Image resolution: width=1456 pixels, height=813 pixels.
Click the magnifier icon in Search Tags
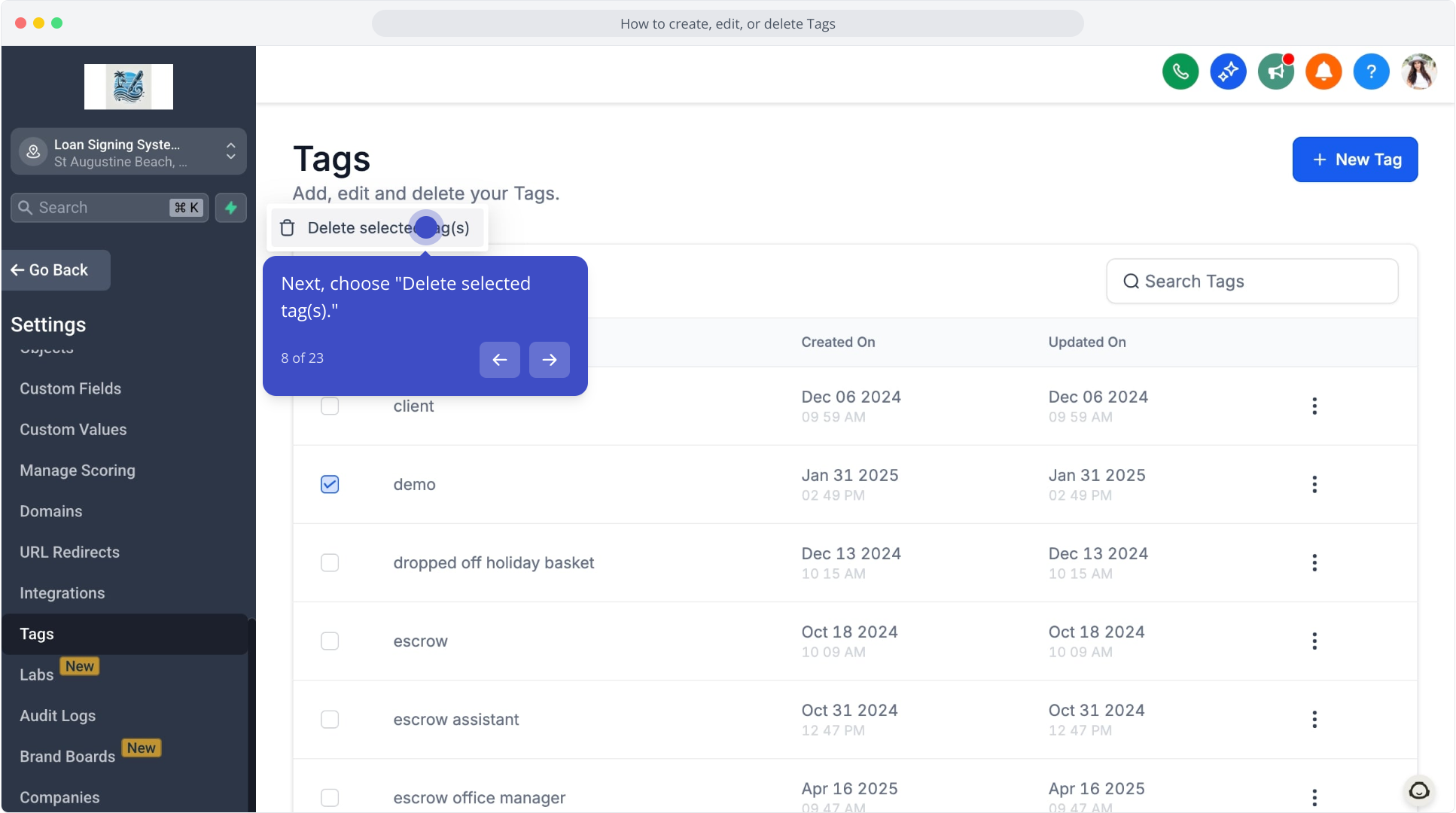coord(1131,282)
